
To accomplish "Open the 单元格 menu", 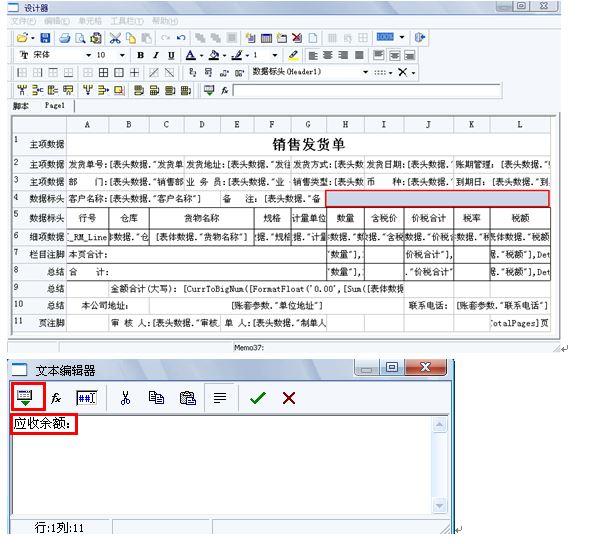I will 90,21.
